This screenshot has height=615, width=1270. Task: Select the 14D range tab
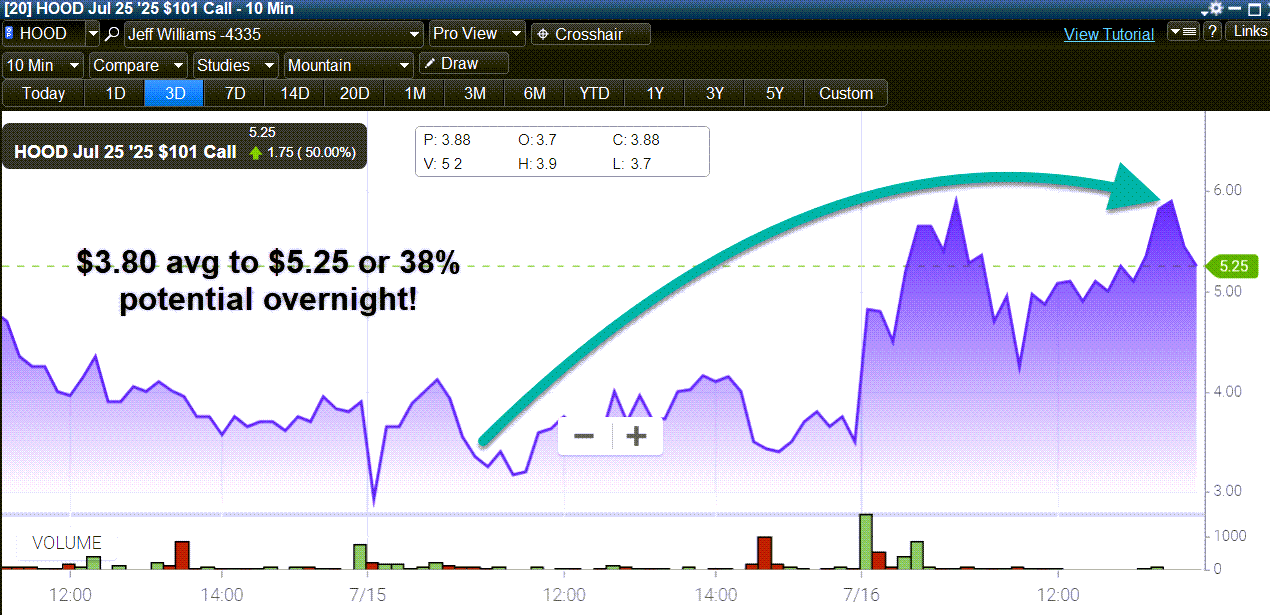295,94
